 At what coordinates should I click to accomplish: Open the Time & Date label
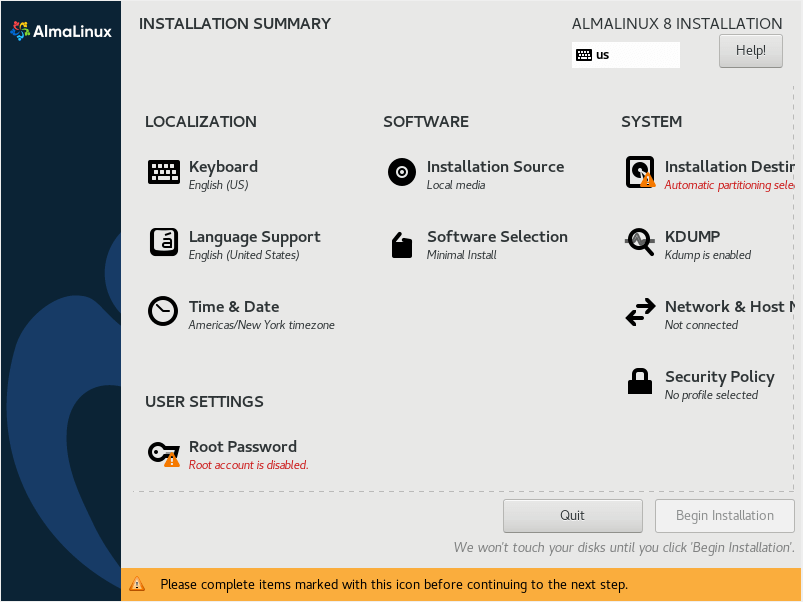tap(234, 307)
